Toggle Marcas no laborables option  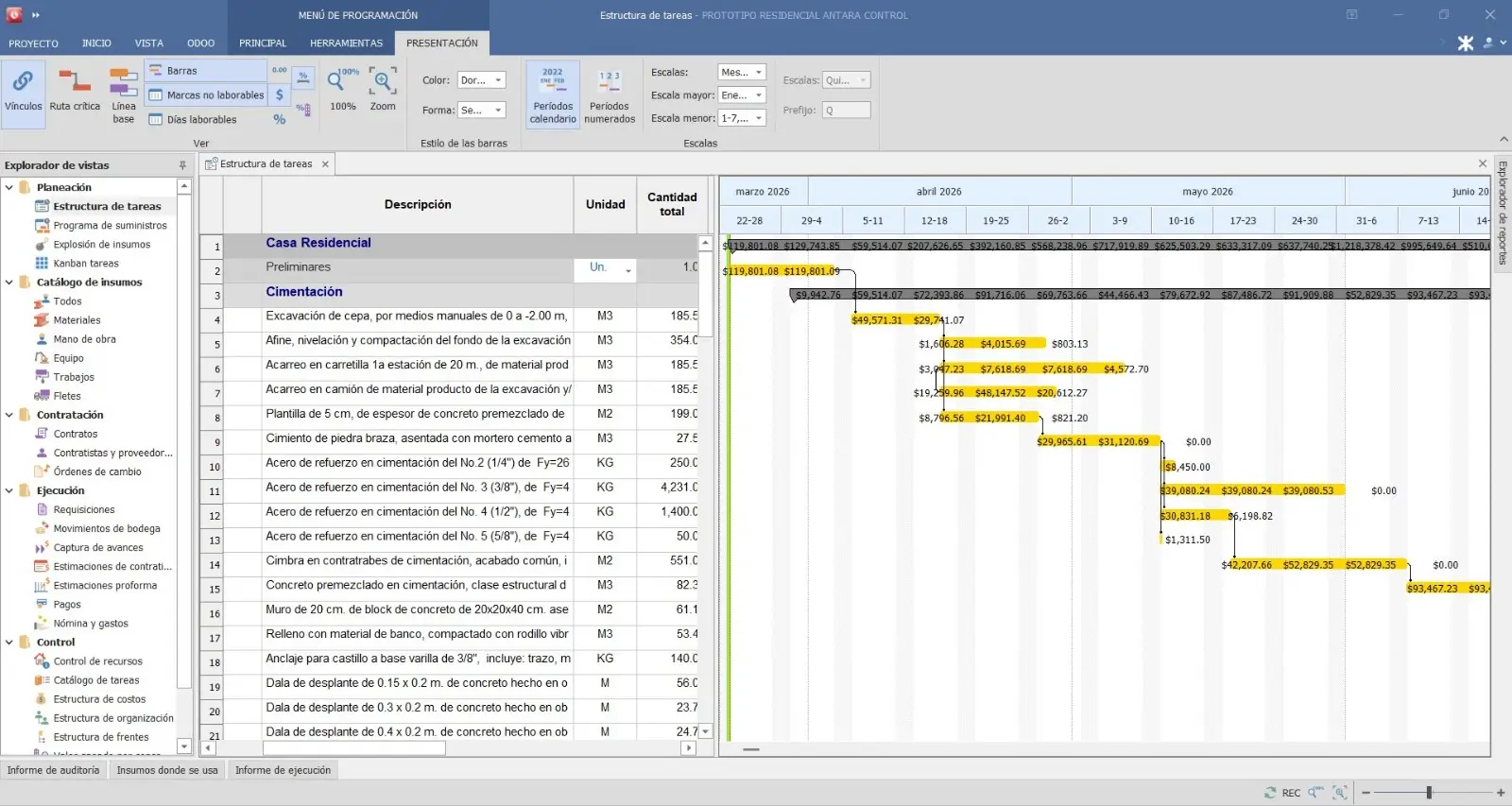tap(205, 95)
